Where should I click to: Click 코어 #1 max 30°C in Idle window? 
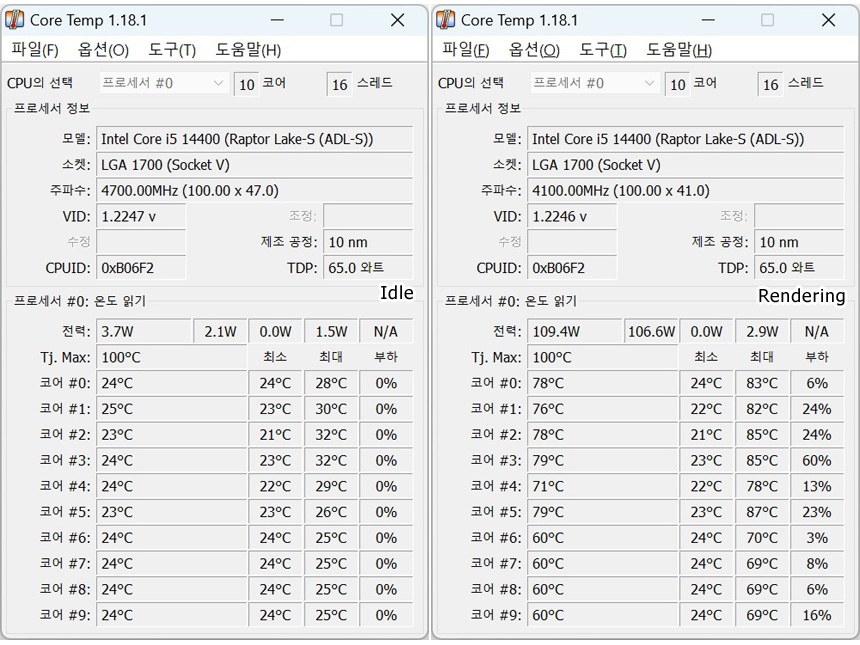click(331, 409)
